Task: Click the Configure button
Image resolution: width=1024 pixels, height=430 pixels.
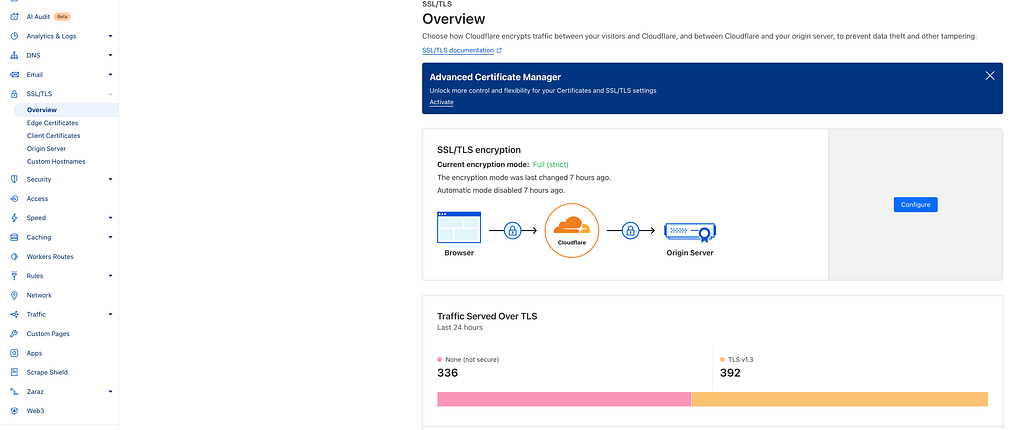Action: pyautogui.click(x=916, y=205)
